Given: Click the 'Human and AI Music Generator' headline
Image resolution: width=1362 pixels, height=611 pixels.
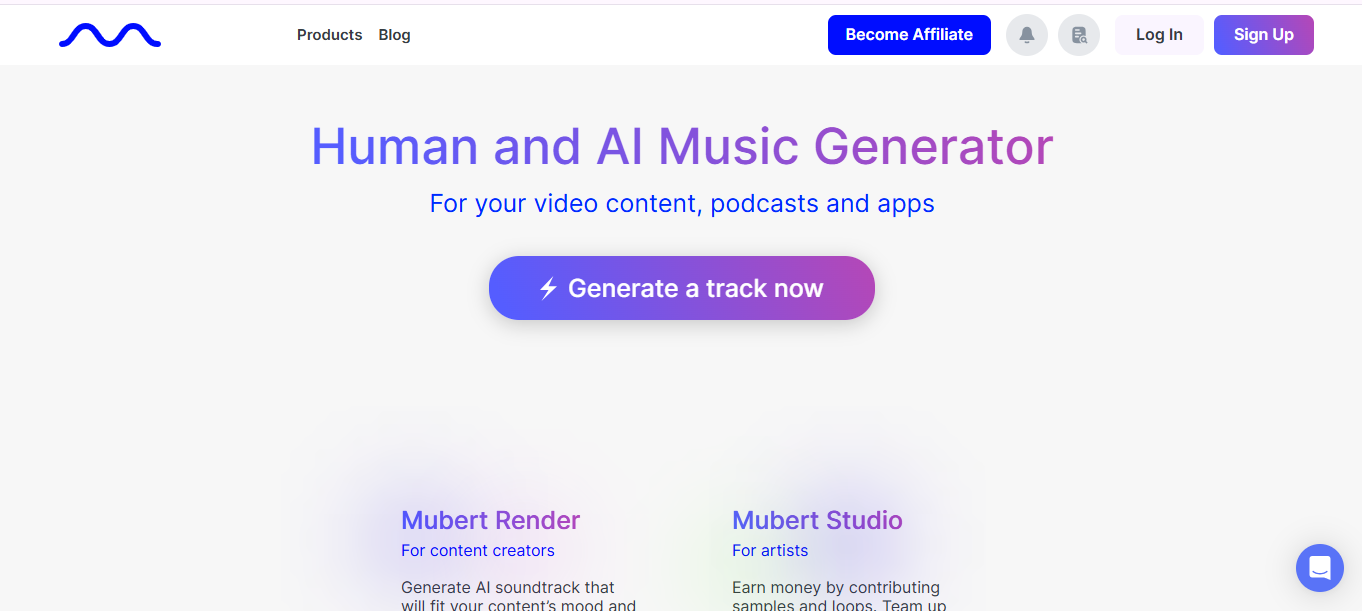Looking at the screenshot, I should (682, 146).
